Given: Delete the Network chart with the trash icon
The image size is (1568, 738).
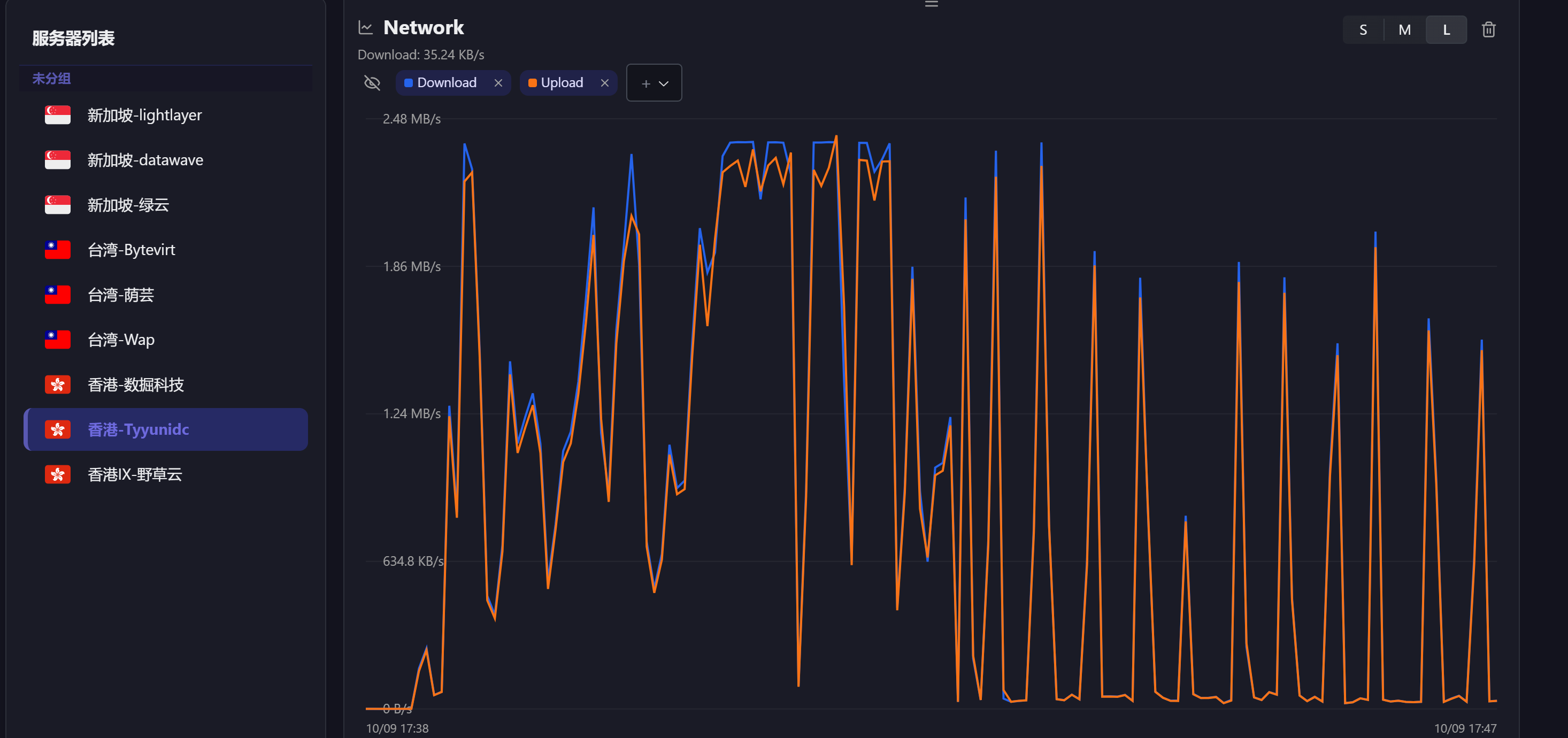Looking at the screenshot, I should point(1488,30).
